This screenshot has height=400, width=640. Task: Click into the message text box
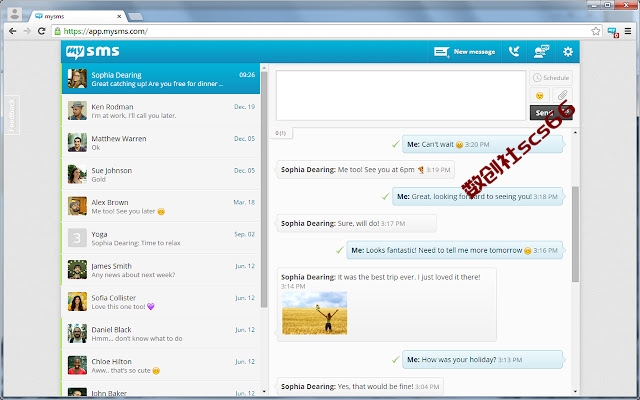(x=401, y=96)
